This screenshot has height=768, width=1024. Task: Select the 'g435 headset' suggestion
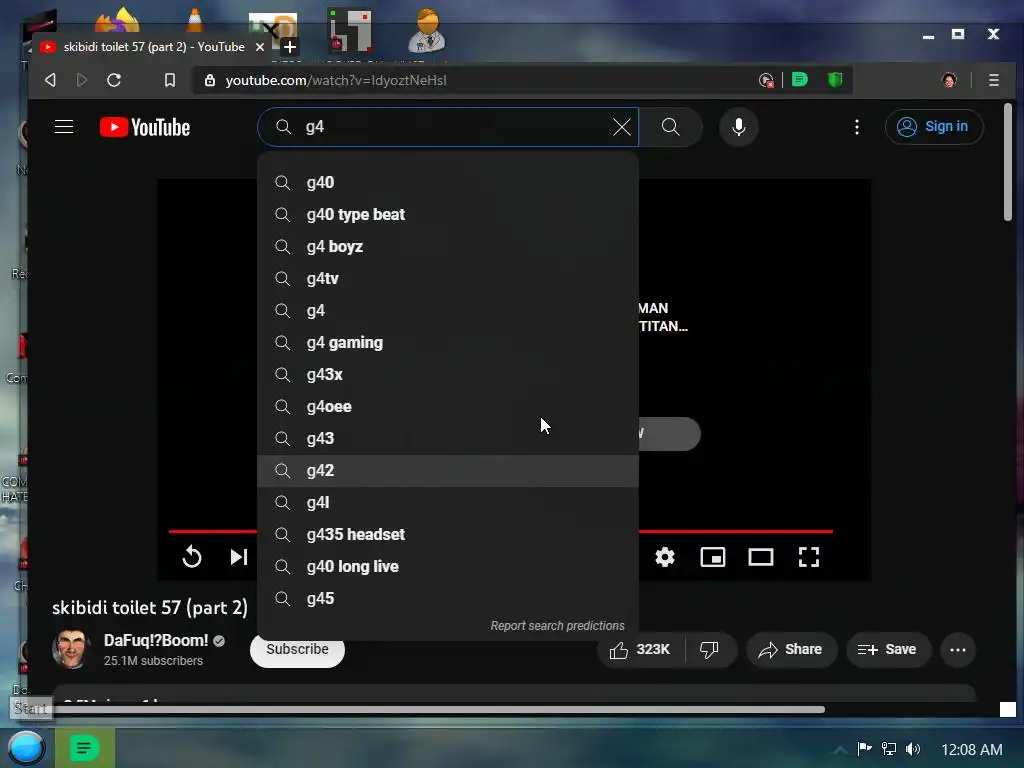click(x=448, y=534)
